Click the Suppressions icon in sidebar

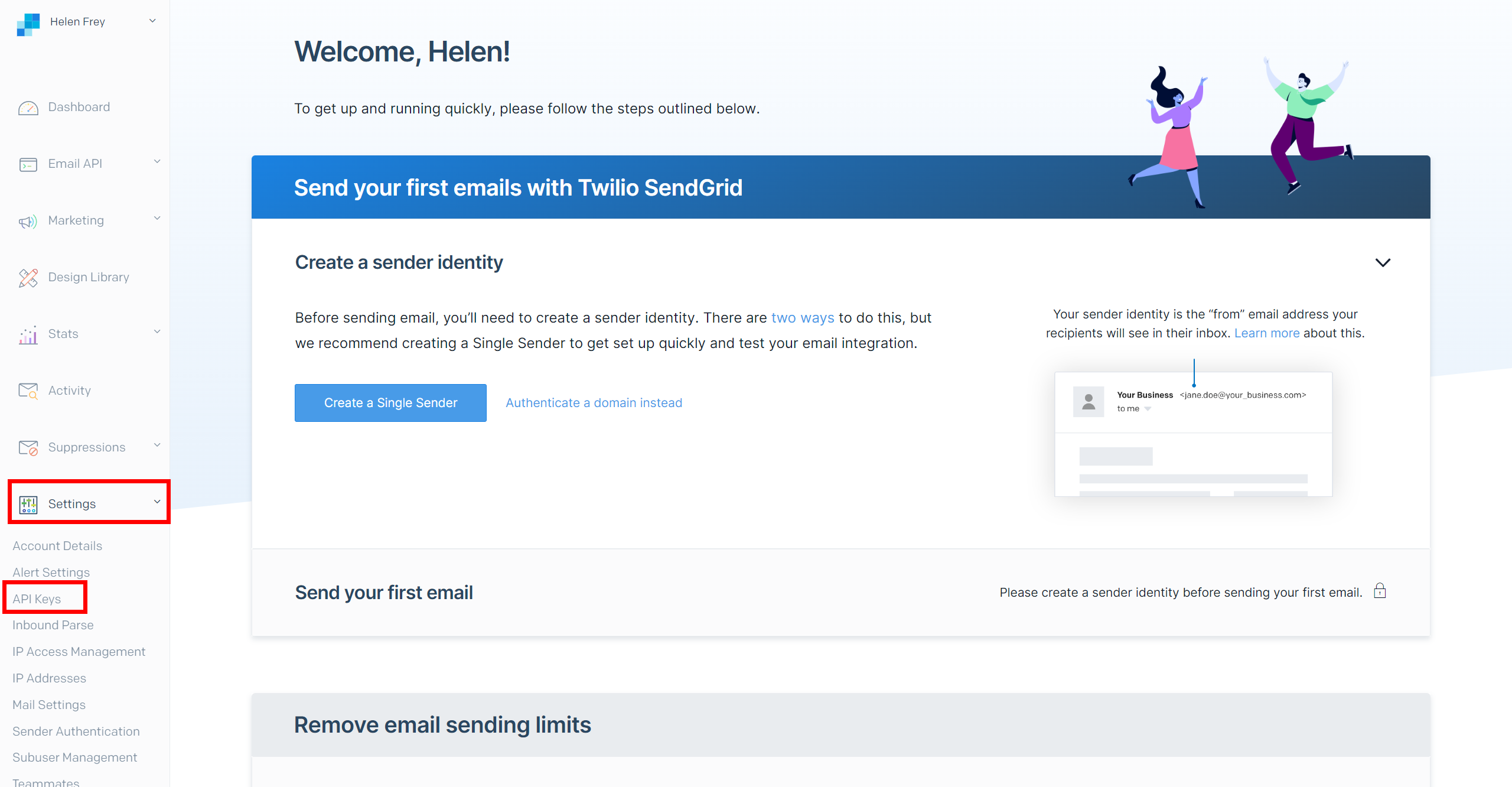(x=28, y=447)
